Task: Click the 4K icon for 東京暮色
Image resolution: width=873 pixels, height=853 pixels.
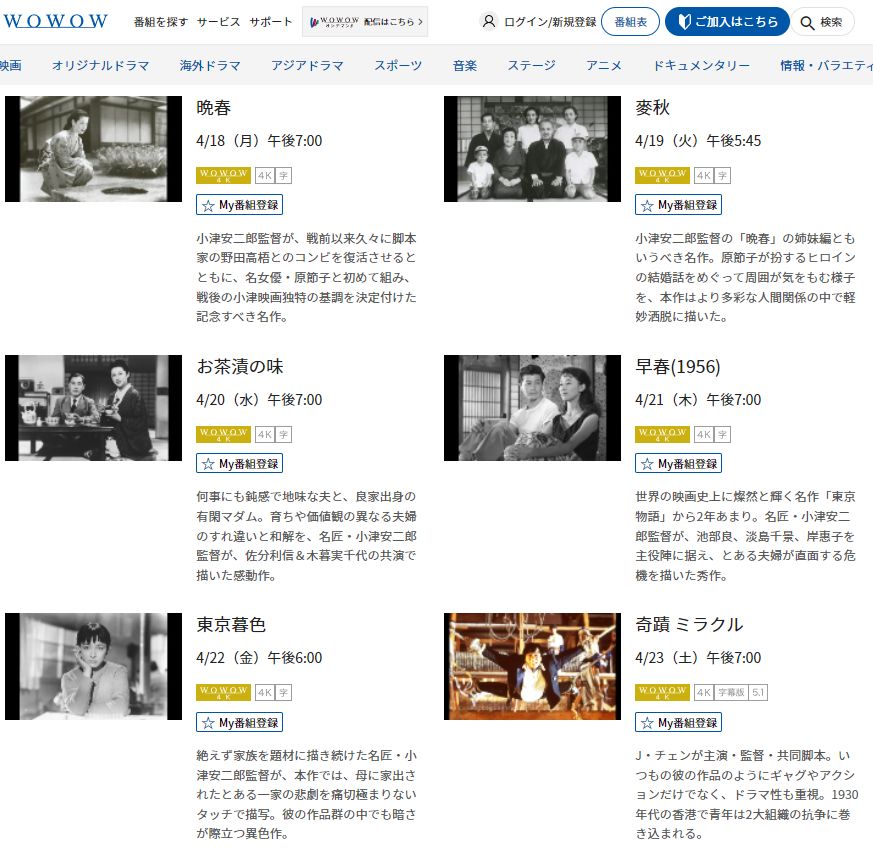Action: [x=264, y=693]
